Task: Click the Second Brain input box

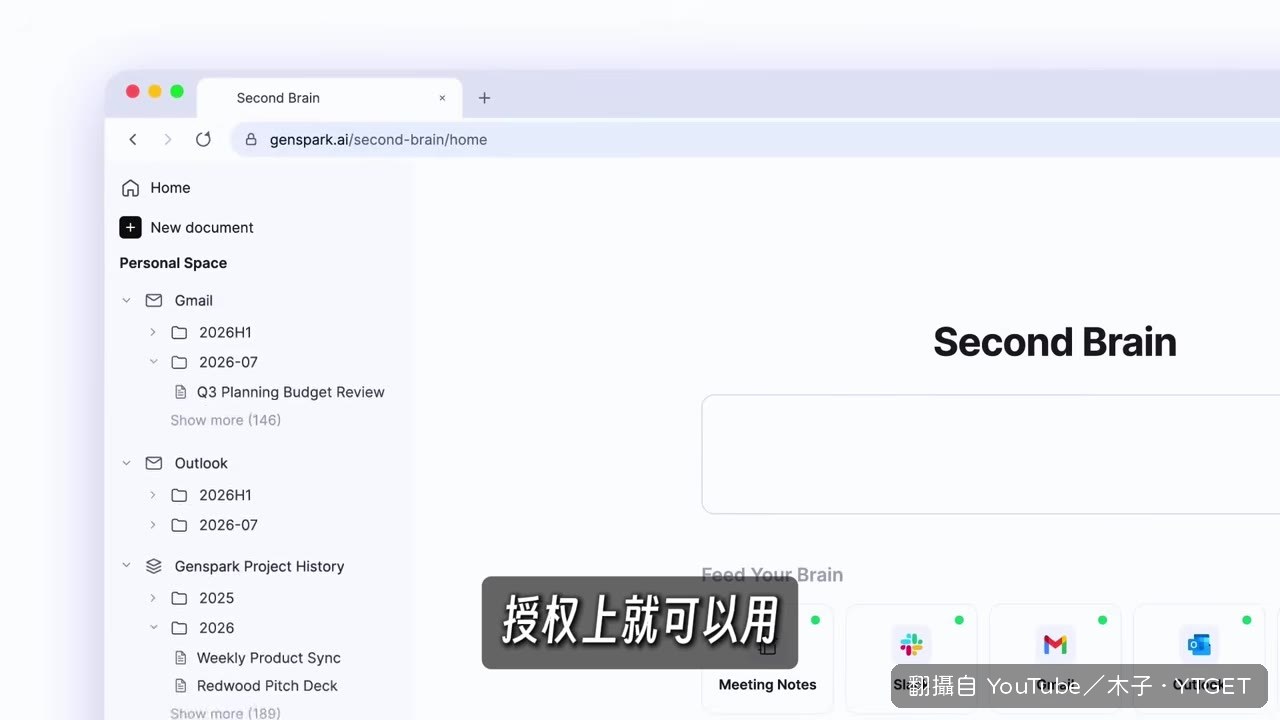Action: click(x=991, y=454)
